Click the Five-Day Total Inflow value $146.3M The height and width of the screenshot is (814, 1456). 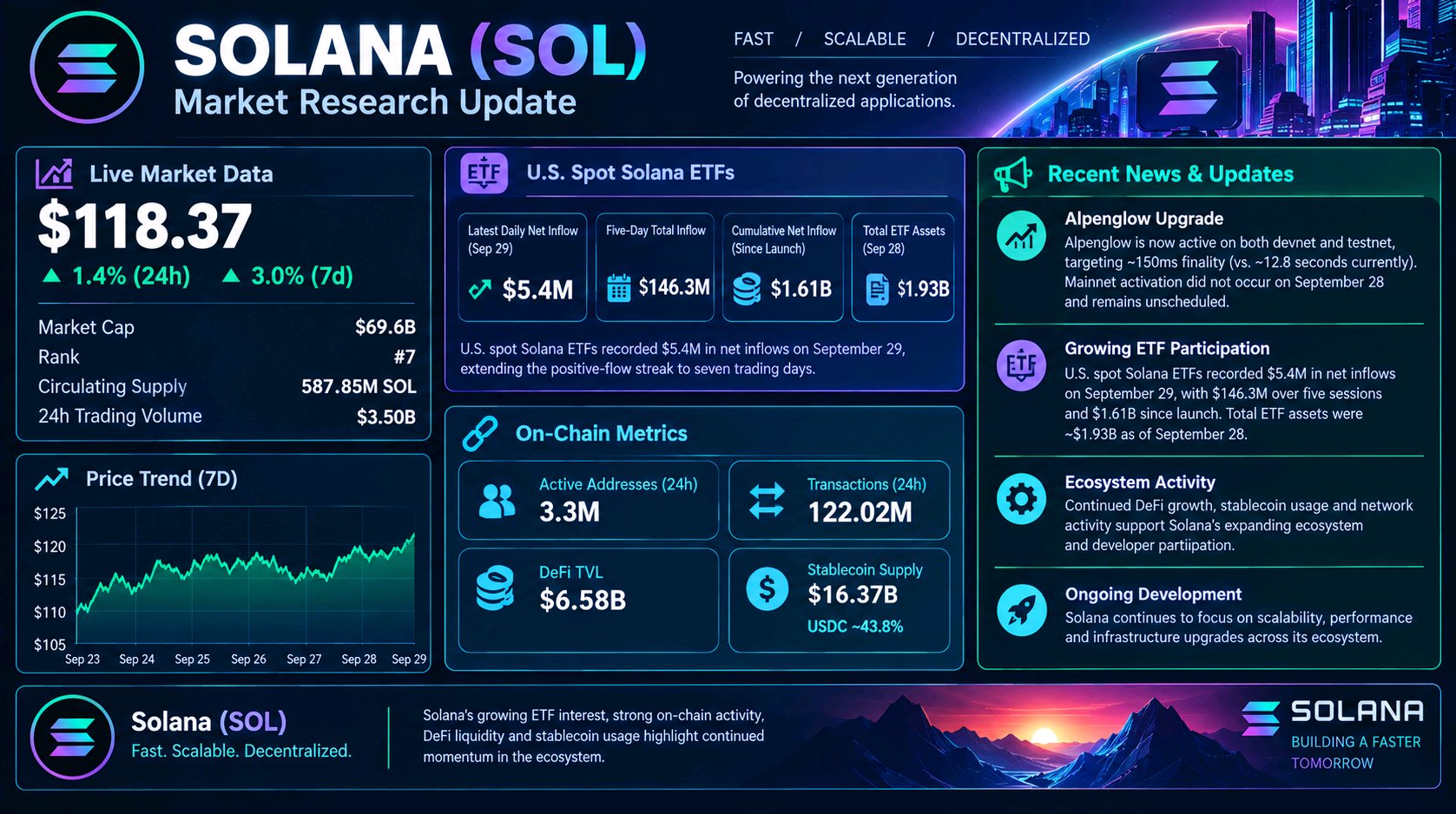675,287
